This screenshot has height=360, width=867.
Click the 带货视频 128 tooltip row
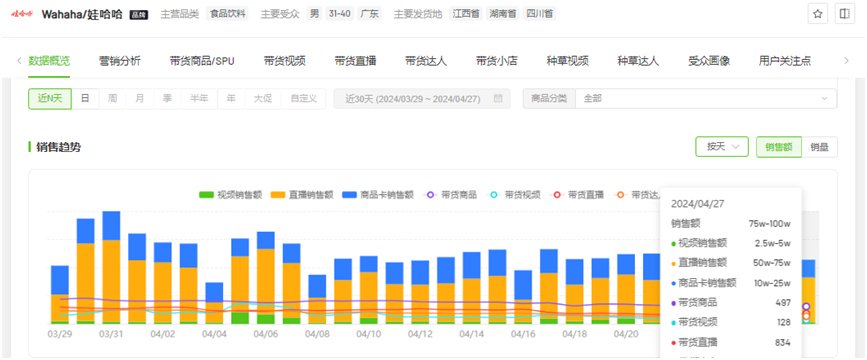pos(730,323)
